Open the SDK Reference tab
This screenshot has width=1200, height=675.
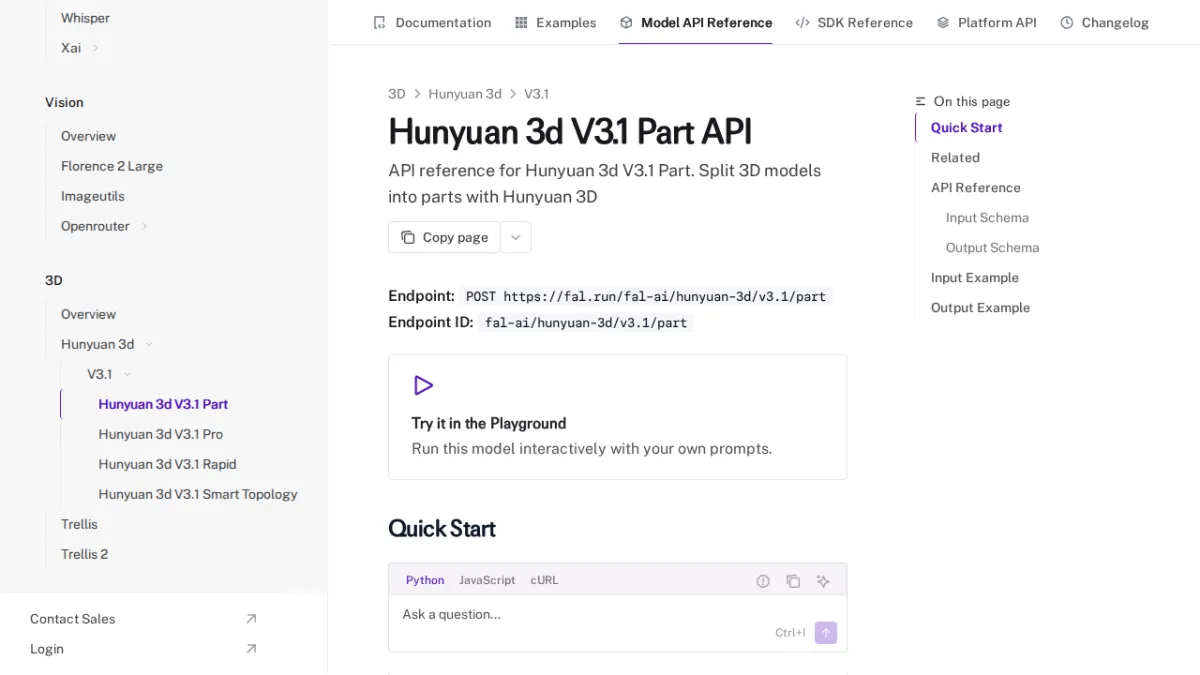(854, 22)
